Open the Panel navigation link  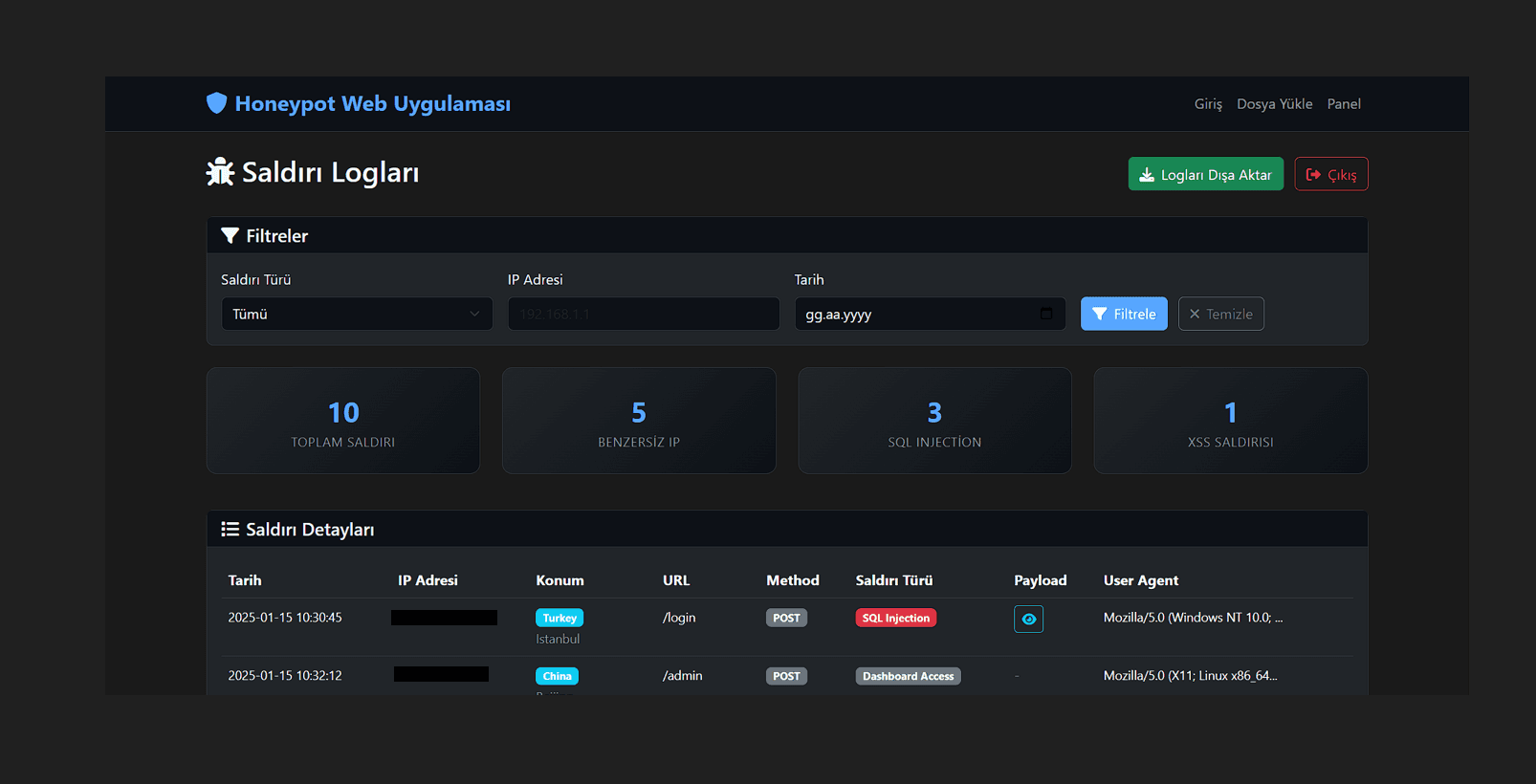1344,103
